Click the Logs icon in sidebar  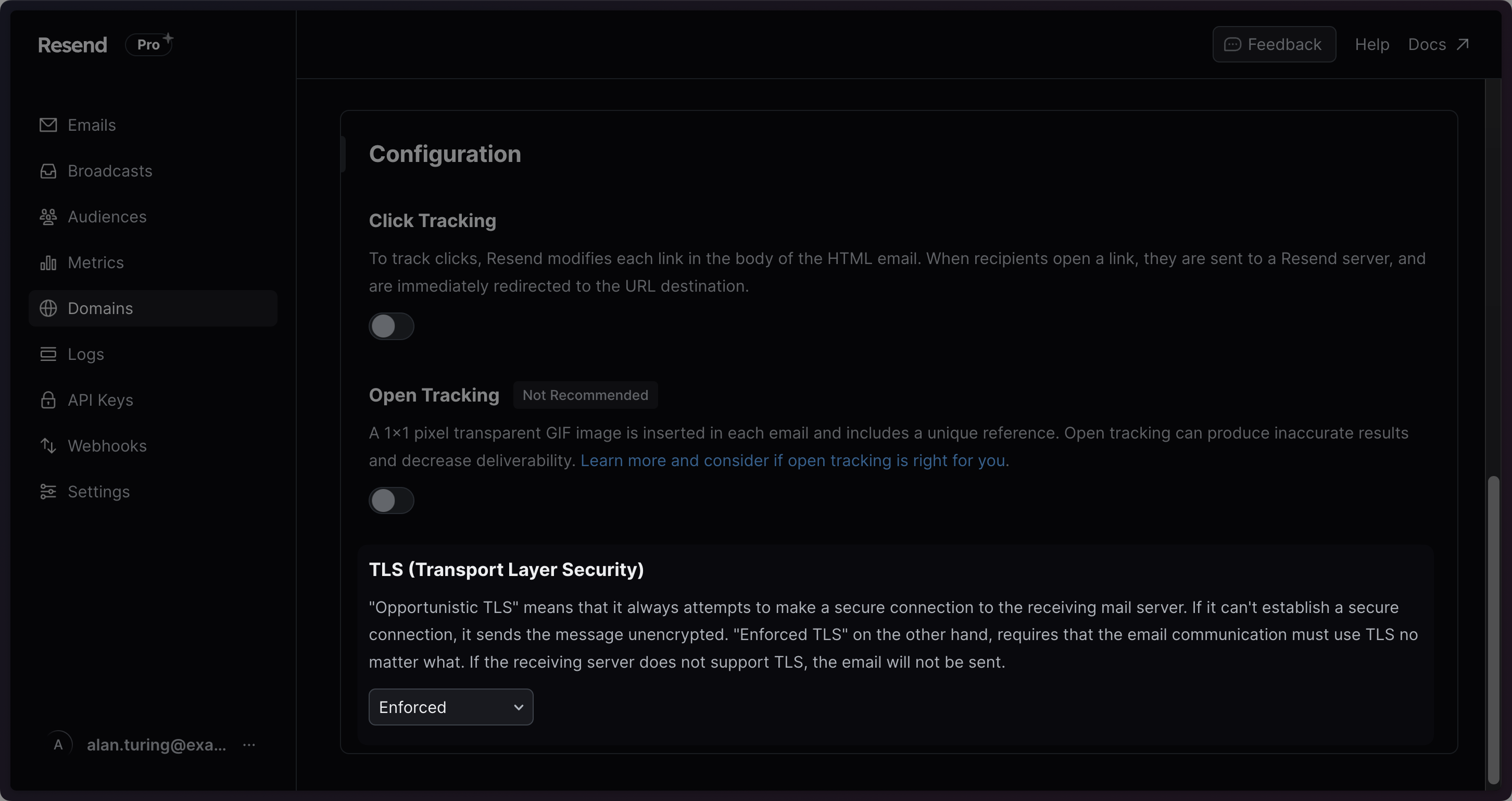[x=47, y=354]
